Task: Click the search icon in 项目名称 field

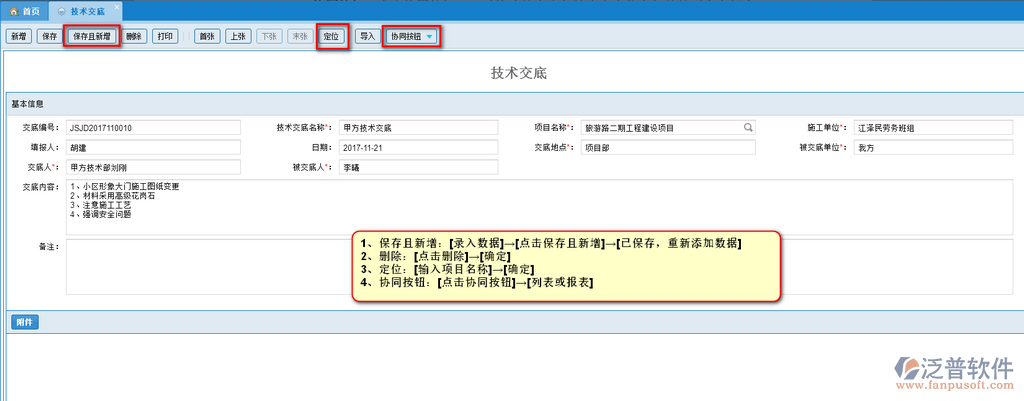Action: click(747, 128)
